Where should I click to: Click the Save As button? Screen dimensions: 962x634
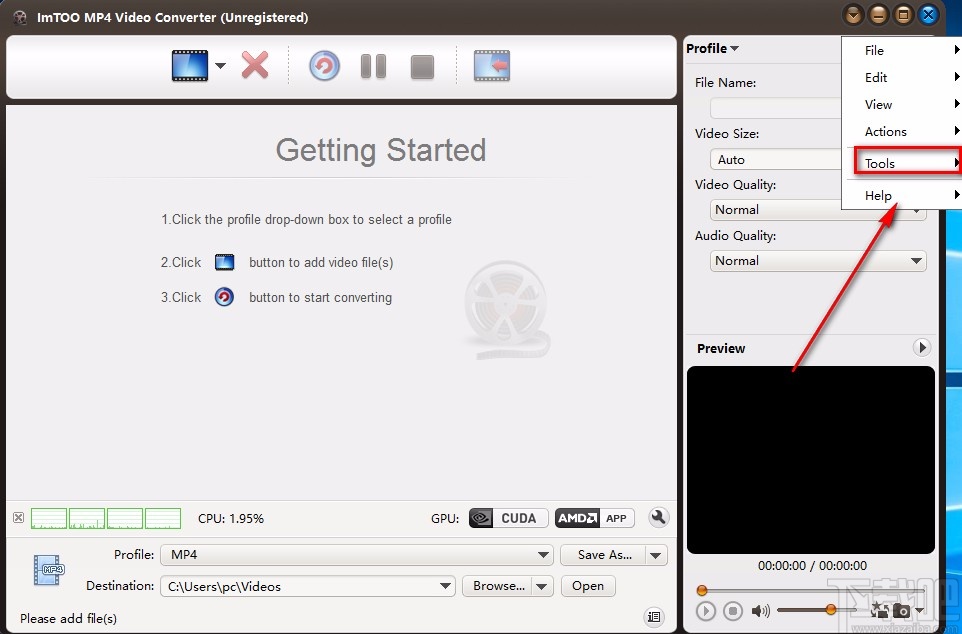604,554
